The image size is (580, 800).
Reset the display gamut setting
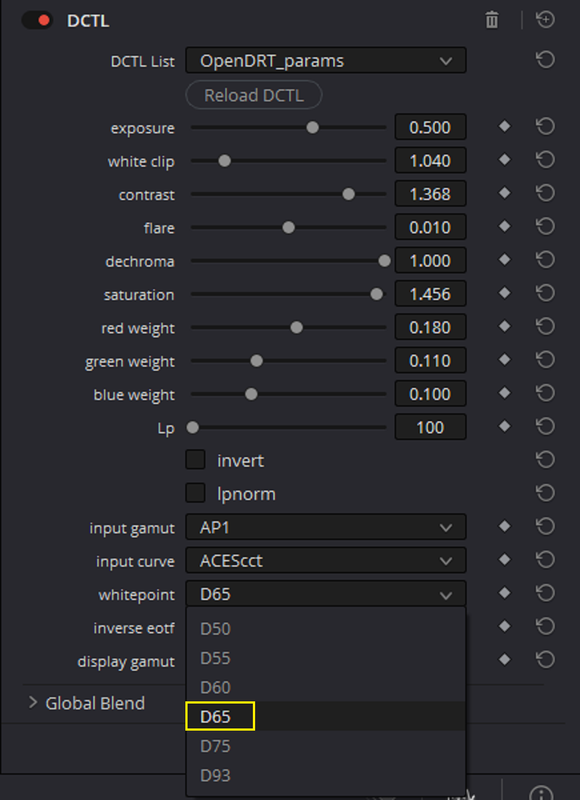[x=545, y=660]
